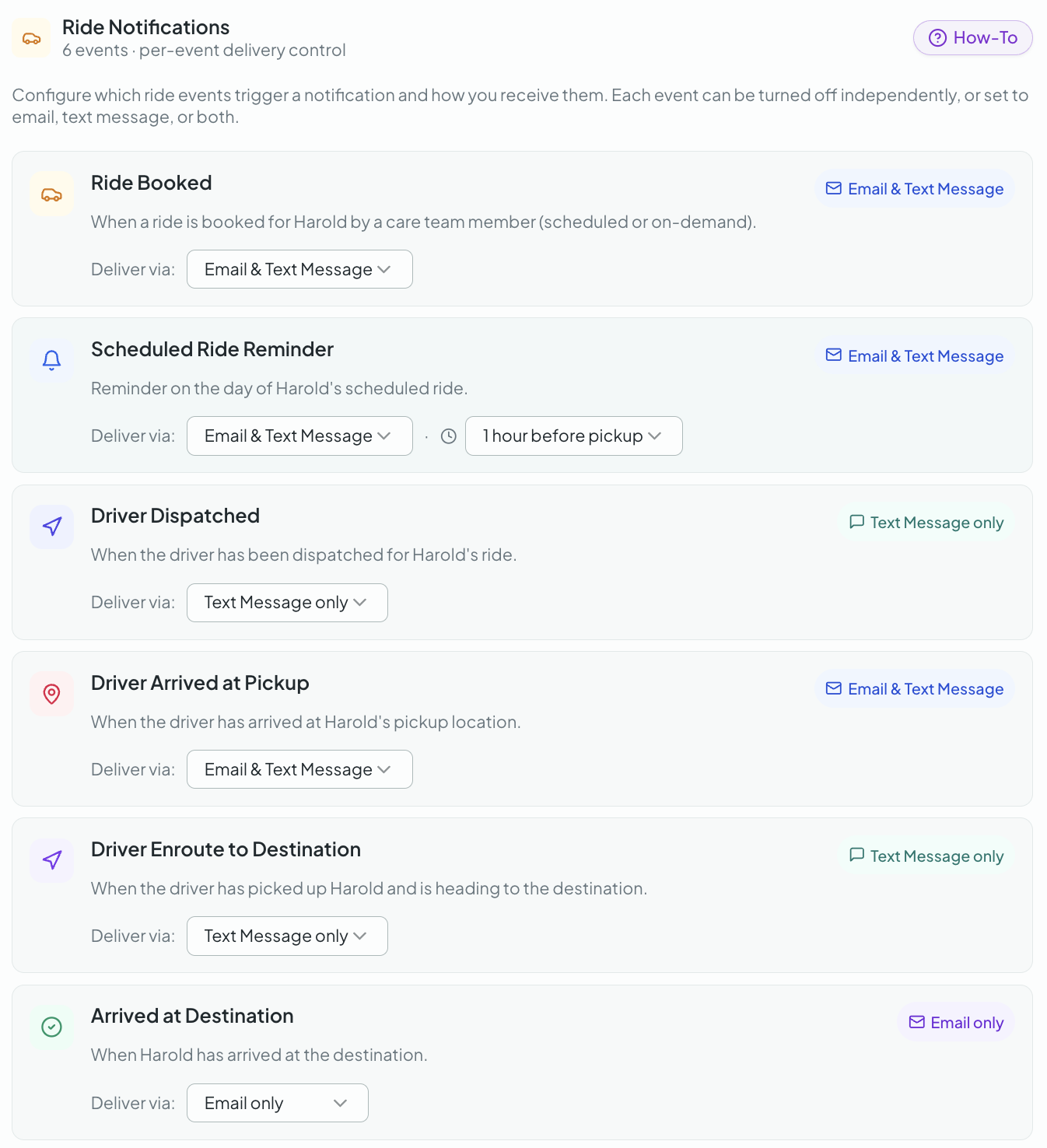This screenshot has width=1047, height=1148.
Task: Toggle Driver Dispatched to Text Message only
Action: pyautogui.click(x=287, y=602)
